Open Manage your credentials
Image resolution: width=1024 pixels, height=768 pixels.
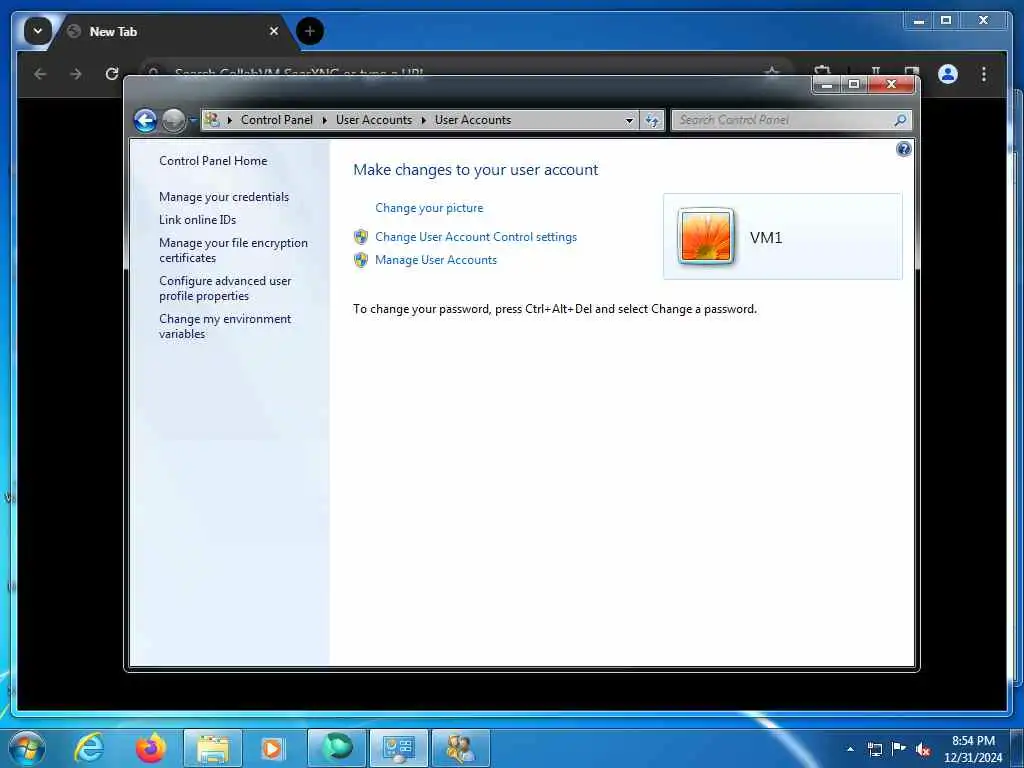(x=224, y=197)
